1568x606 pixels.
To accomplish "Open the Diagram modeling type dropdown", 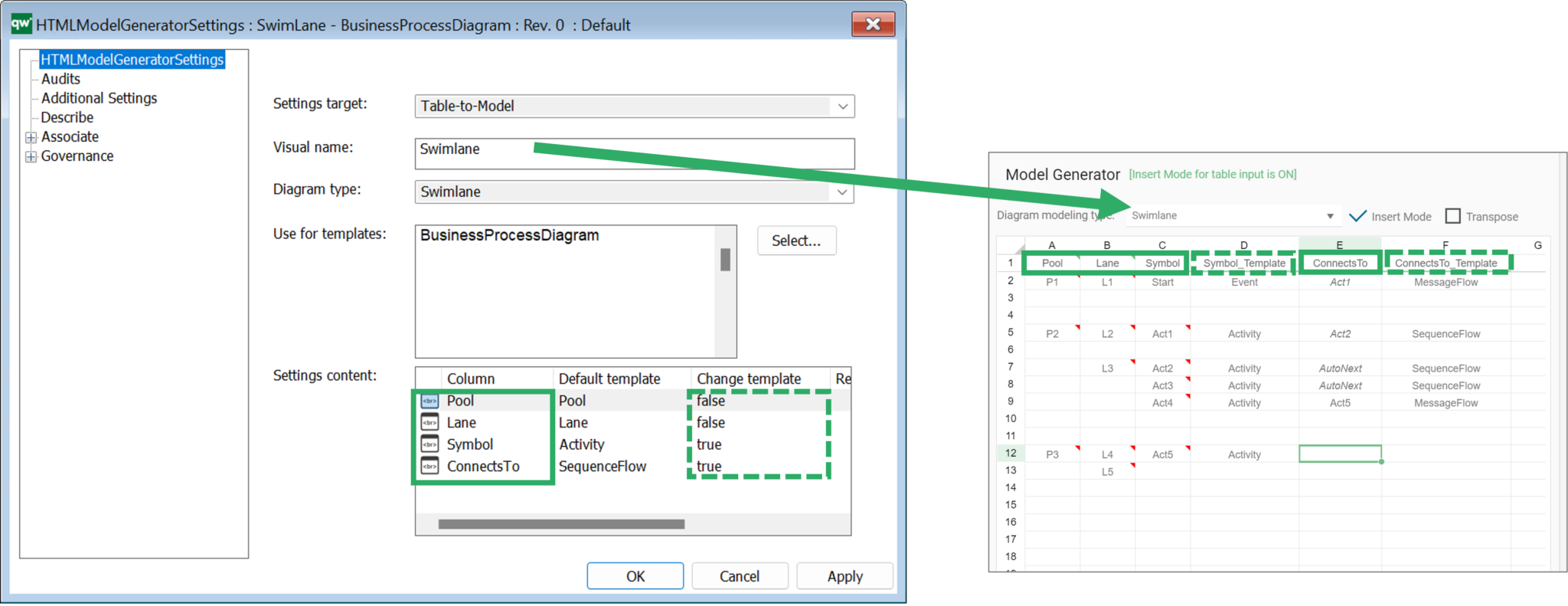I will [x=1330, y=216].
